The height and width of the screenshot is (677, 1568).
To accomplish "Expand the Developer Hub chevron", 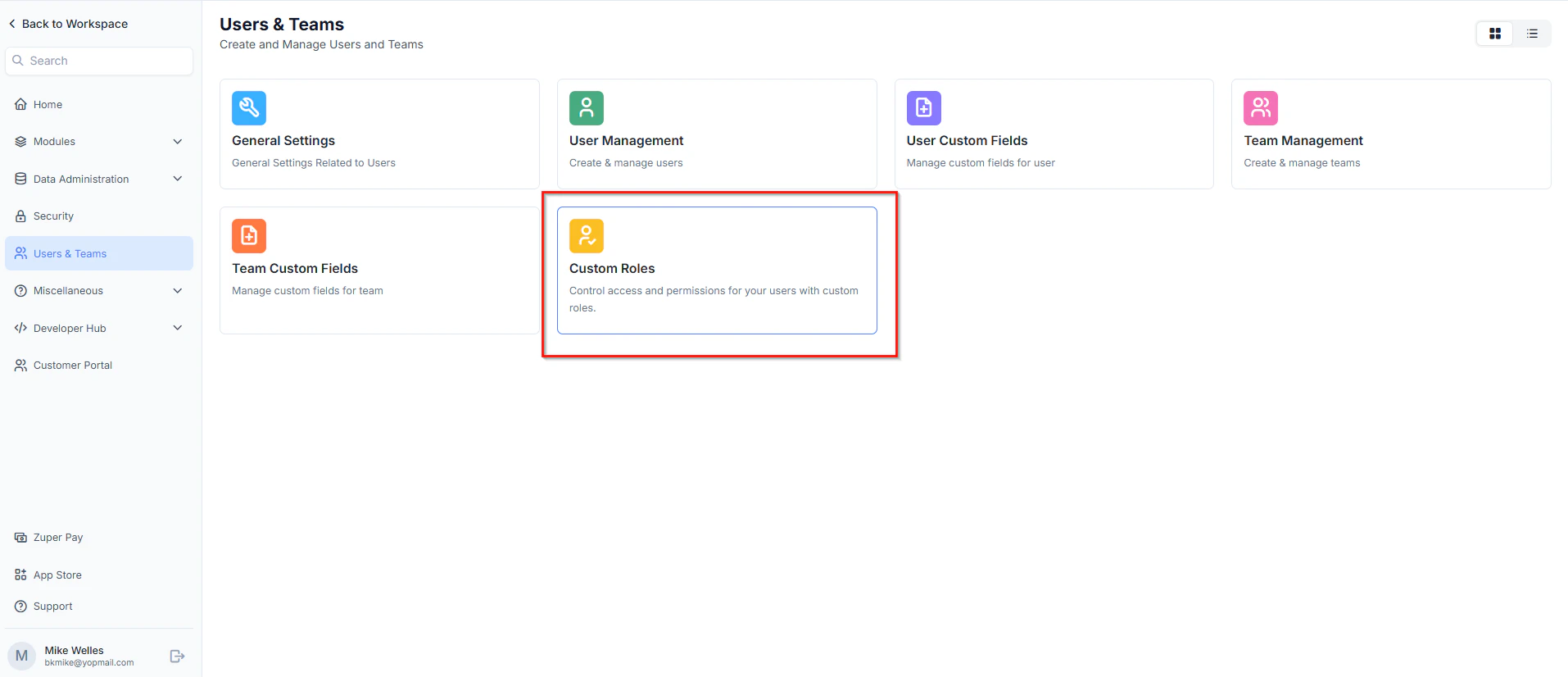I will coord(178,328).
